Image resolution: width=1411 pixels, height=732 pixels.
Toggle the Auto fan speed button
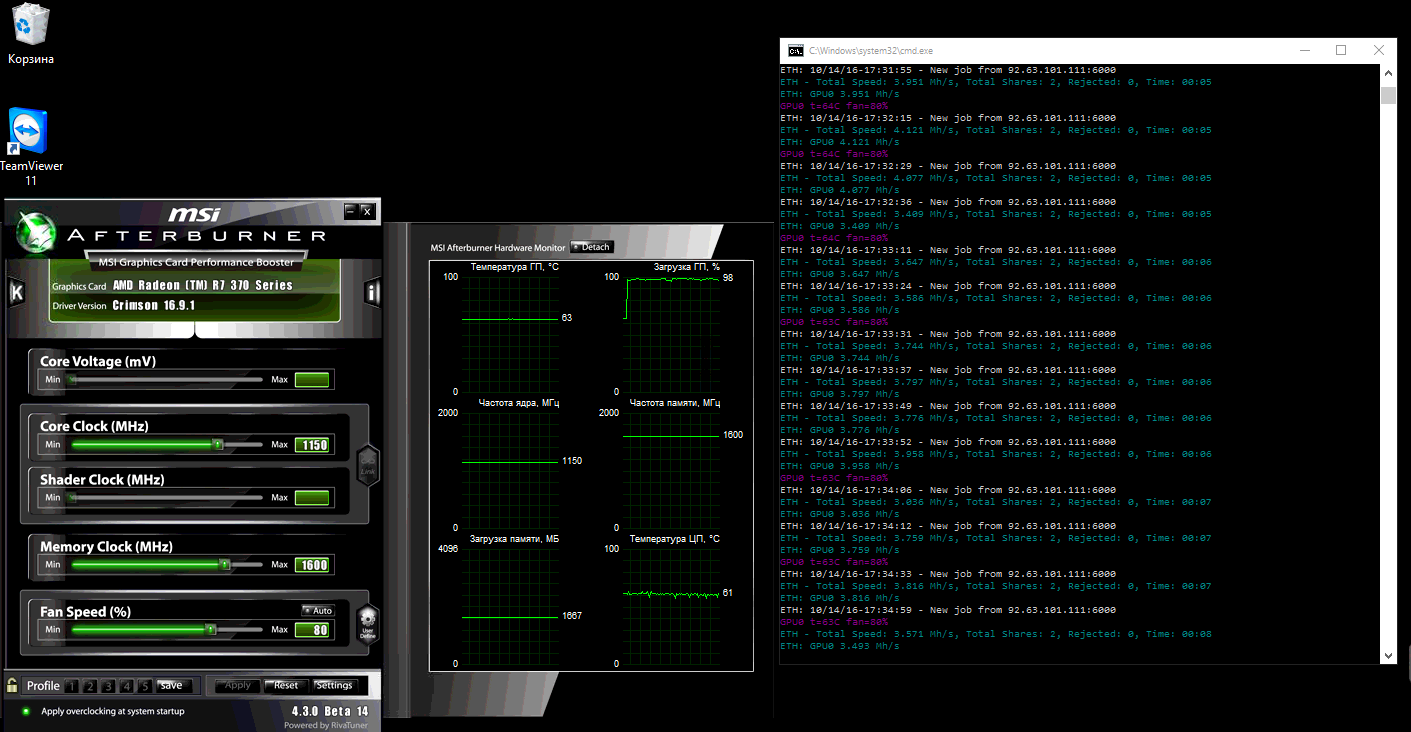click(x=318, y=610)
